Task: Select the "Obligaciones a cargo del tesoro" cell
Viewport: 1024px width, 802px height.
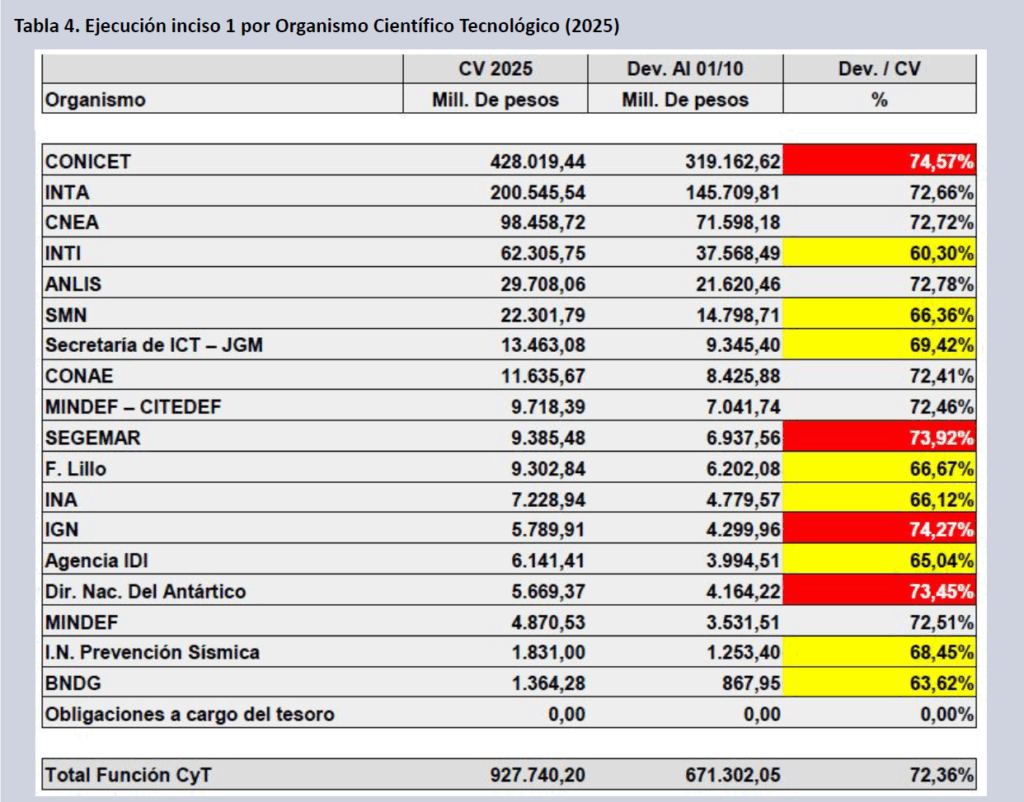Action: pos(190,714)
